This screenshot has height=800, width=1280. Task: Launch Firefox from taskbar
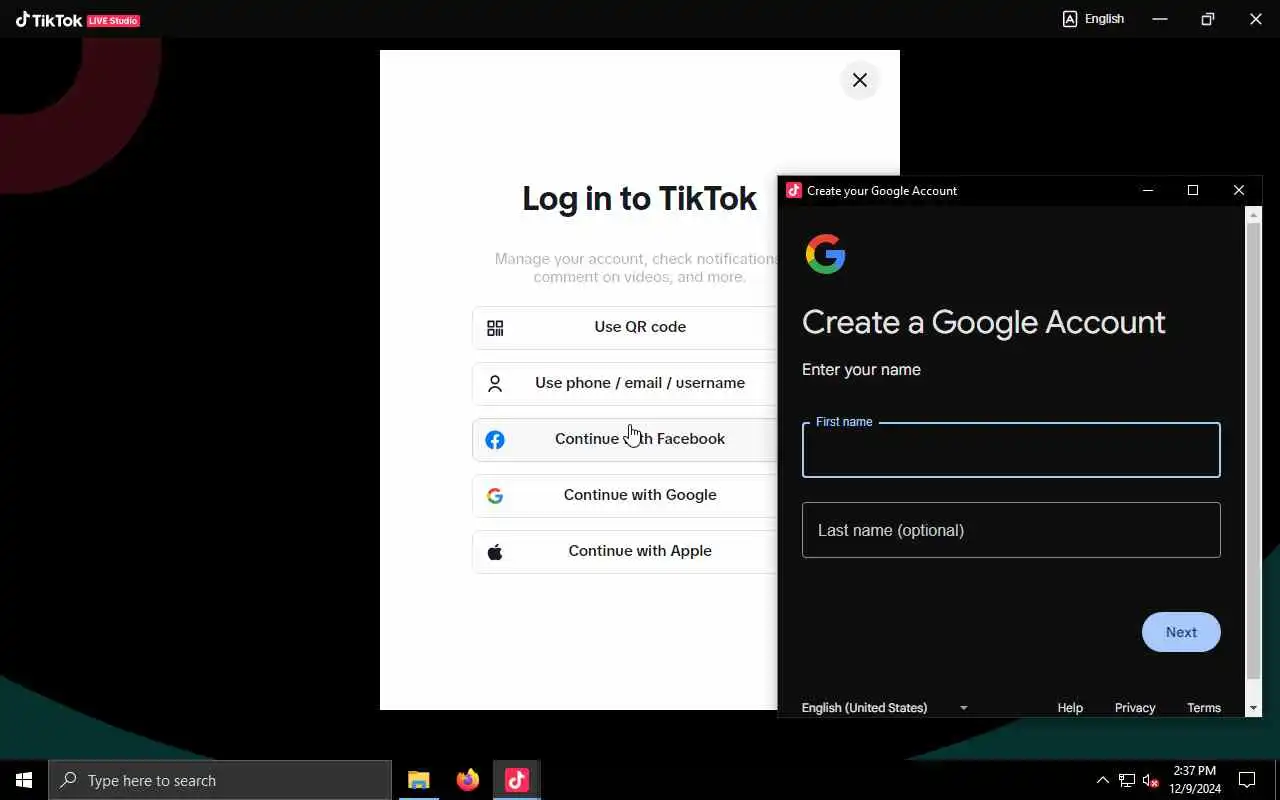467,780
